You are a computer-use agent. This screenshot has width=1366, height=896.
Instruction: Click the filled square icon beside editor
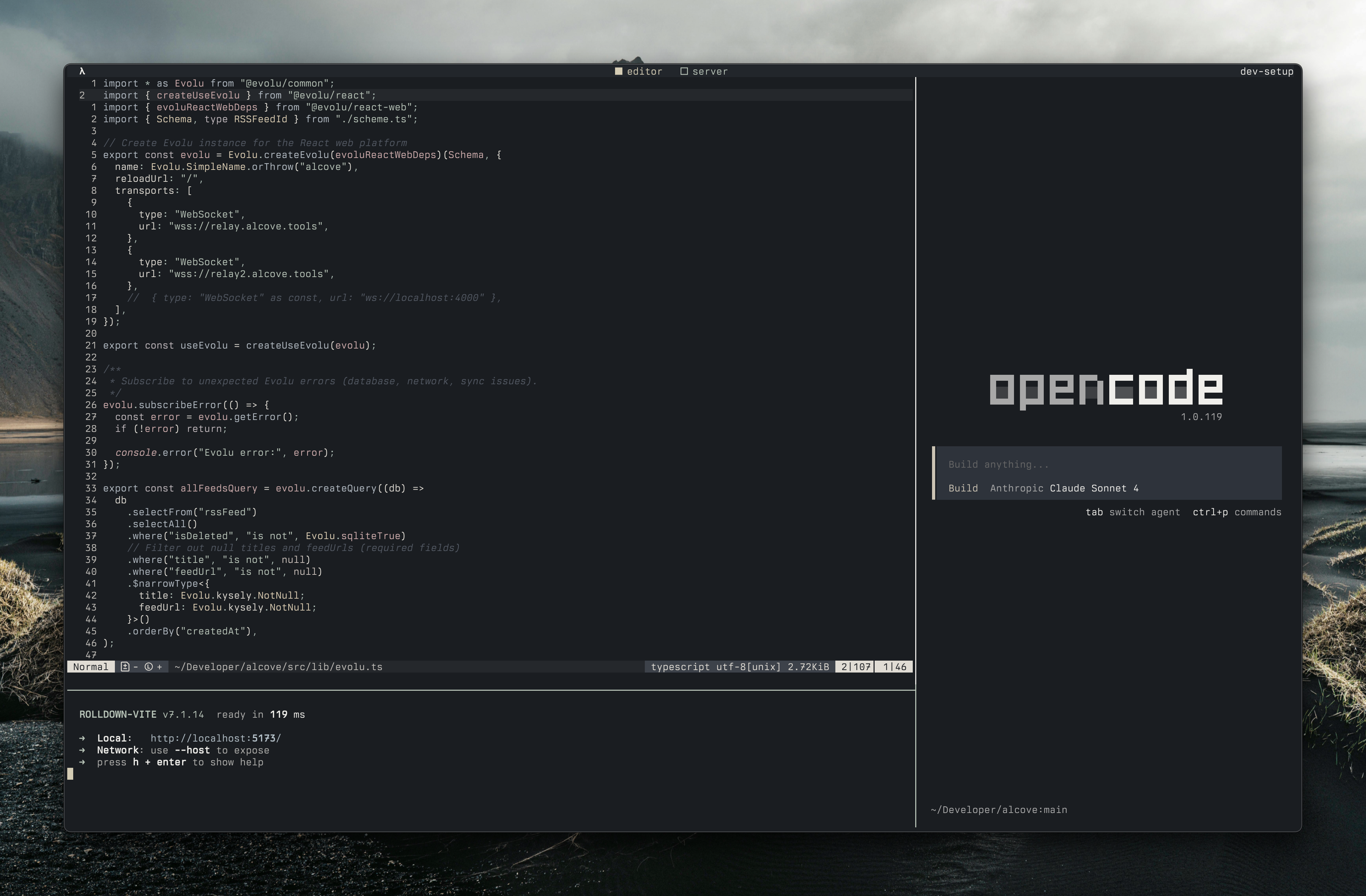(x=619, y=71)
